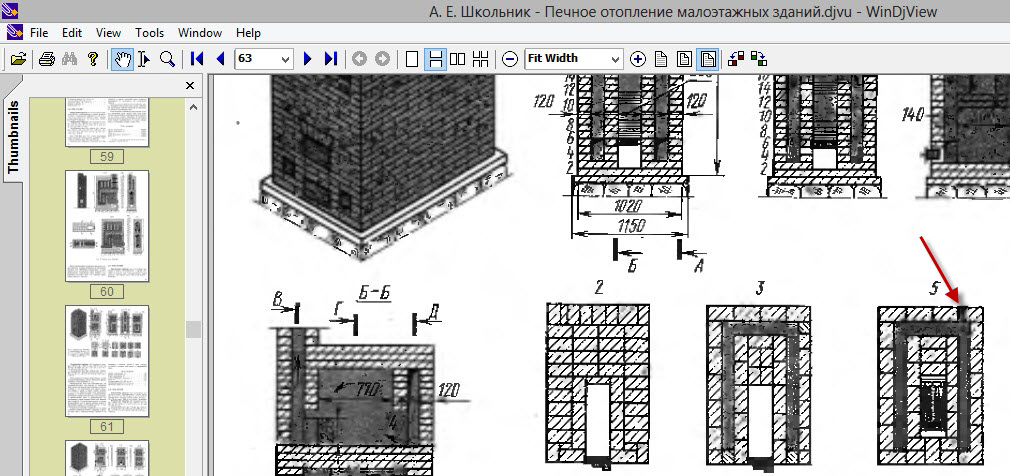Click the Open file folder icon
Viewport: 1010px width, 476px height.
pos(17,59)
